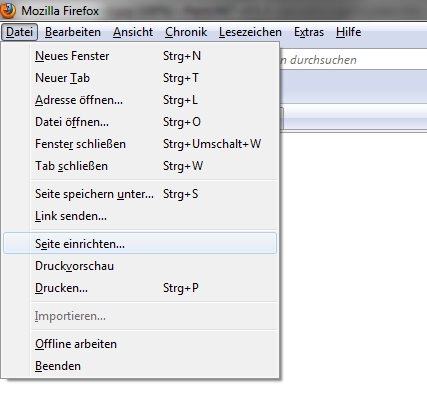The height and width of the screenshot is (408, 427).
Task: Choose Fenster schließen entry
Action: tap(140, 144)
